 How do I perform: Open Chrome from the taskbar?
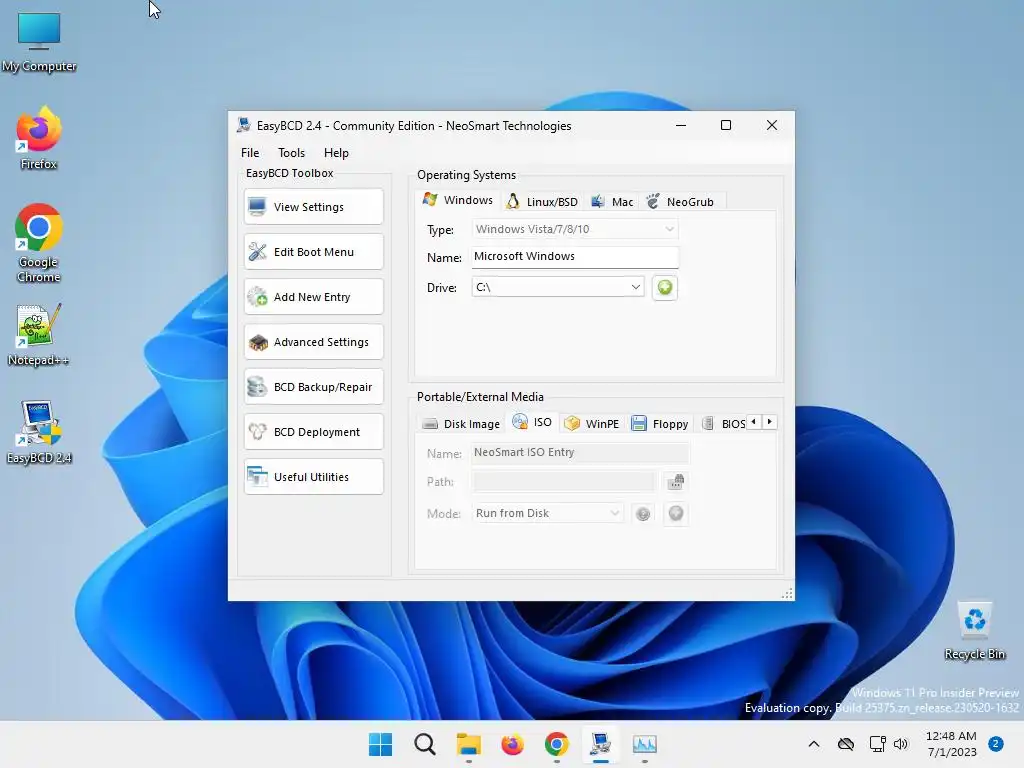(x=556, y=744)
